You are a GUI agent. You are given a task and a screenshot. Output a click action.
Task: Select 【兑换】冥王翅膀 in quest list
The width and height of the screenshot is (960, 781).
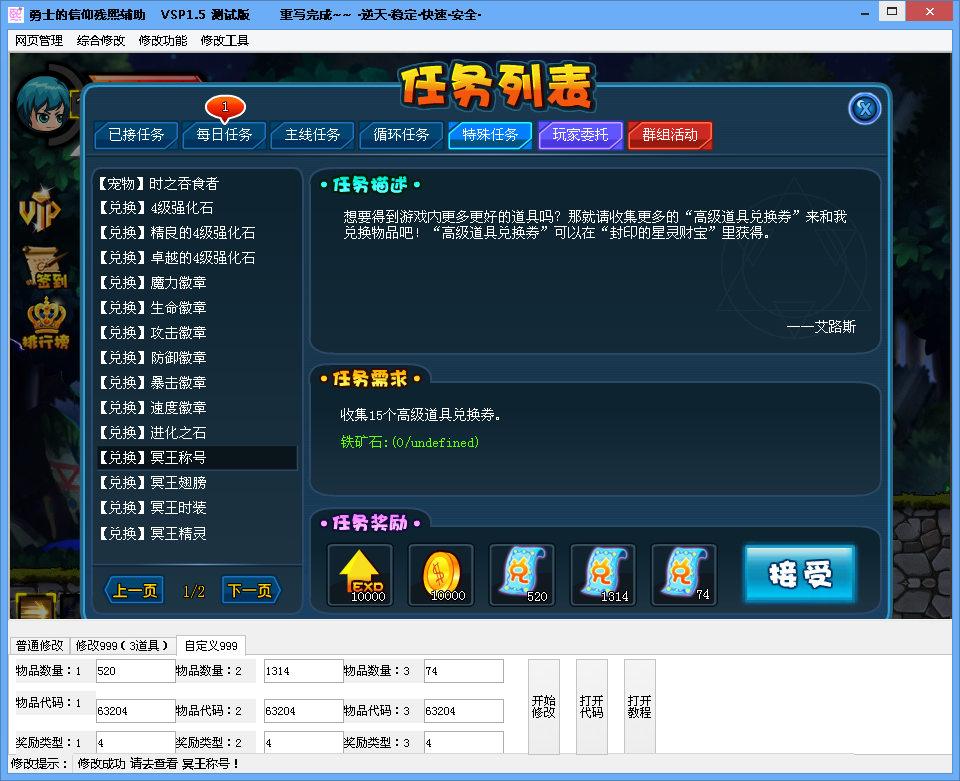coord(152,483)
